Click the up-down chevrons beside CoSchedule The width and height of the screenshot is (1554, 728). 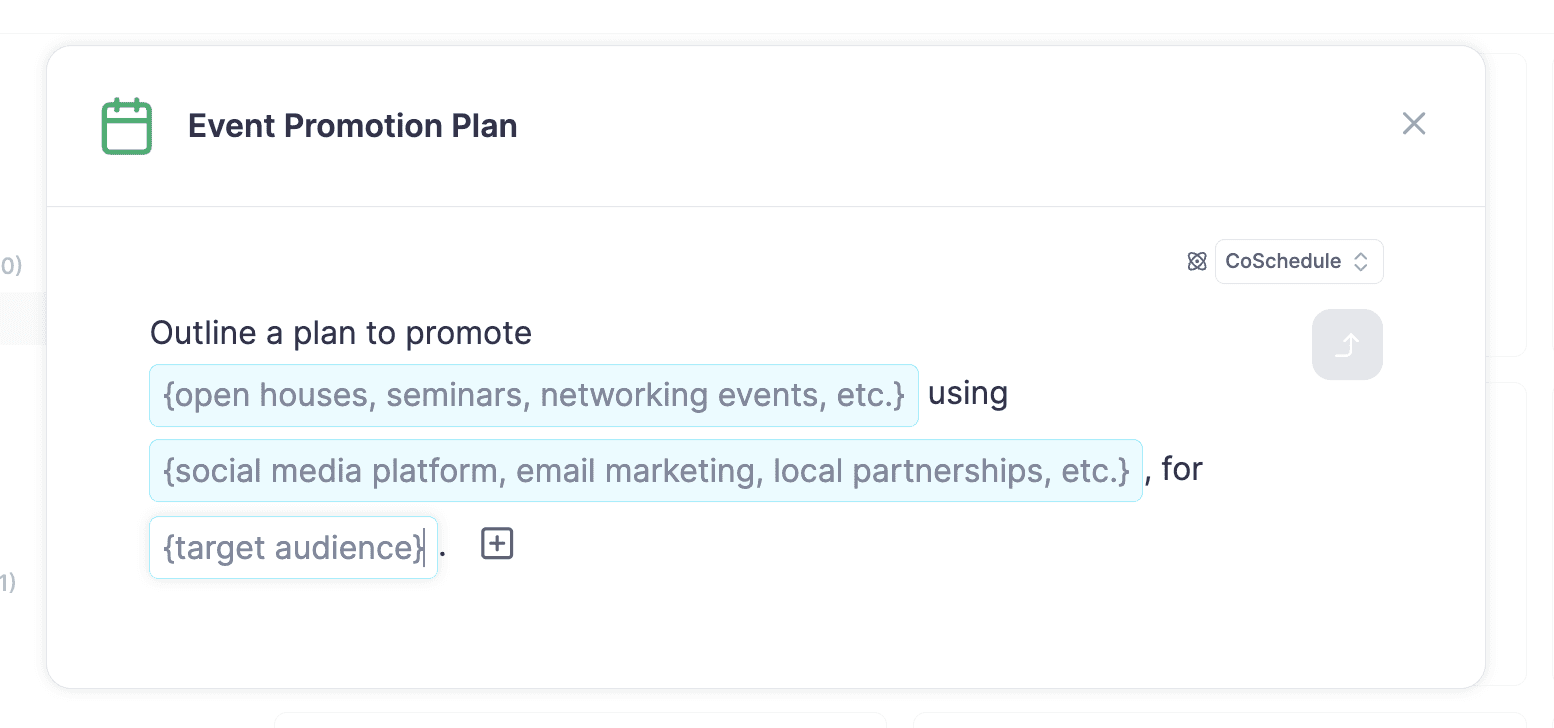coord(1360,262)
